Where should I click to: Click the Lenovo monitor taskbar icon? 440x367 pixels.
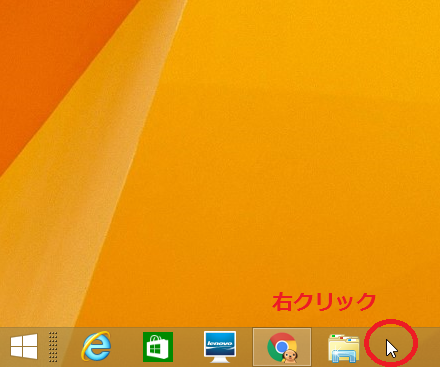coord(220,347)
